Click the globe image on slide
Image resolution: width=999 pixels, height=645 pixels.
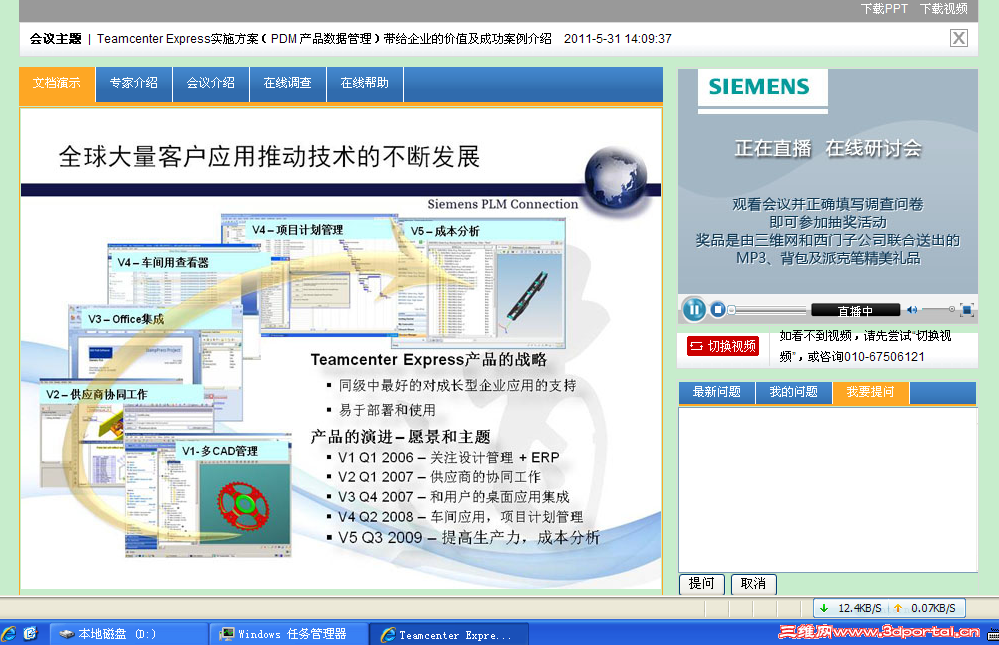click(615, 178)
